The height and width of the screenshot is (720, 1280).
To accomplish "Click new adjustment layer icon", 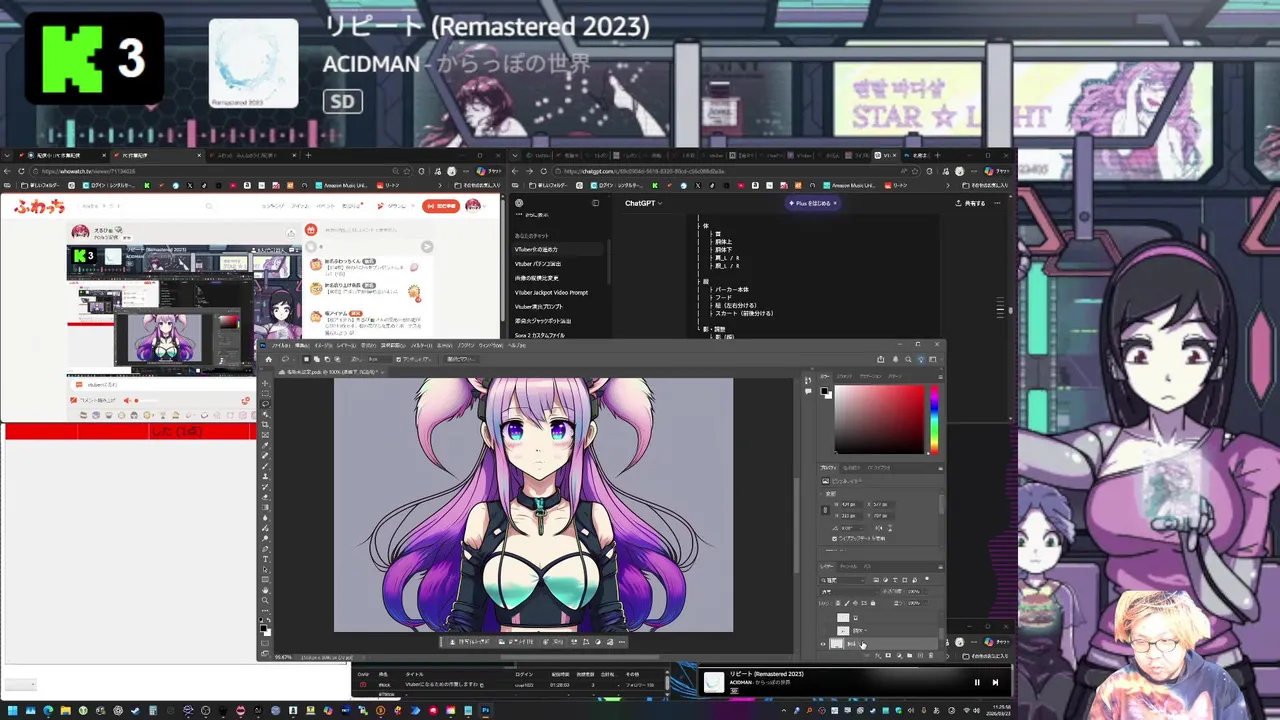I will tap(900, 655).
